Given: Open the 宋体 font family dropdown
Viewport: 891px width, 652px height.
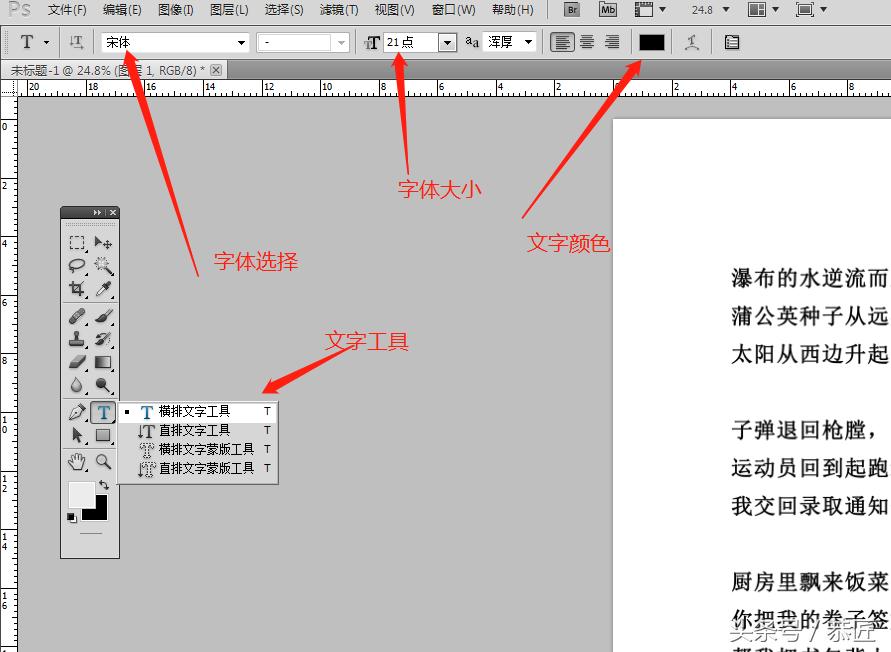Looking at the screenshot, I should pos(240,42).
